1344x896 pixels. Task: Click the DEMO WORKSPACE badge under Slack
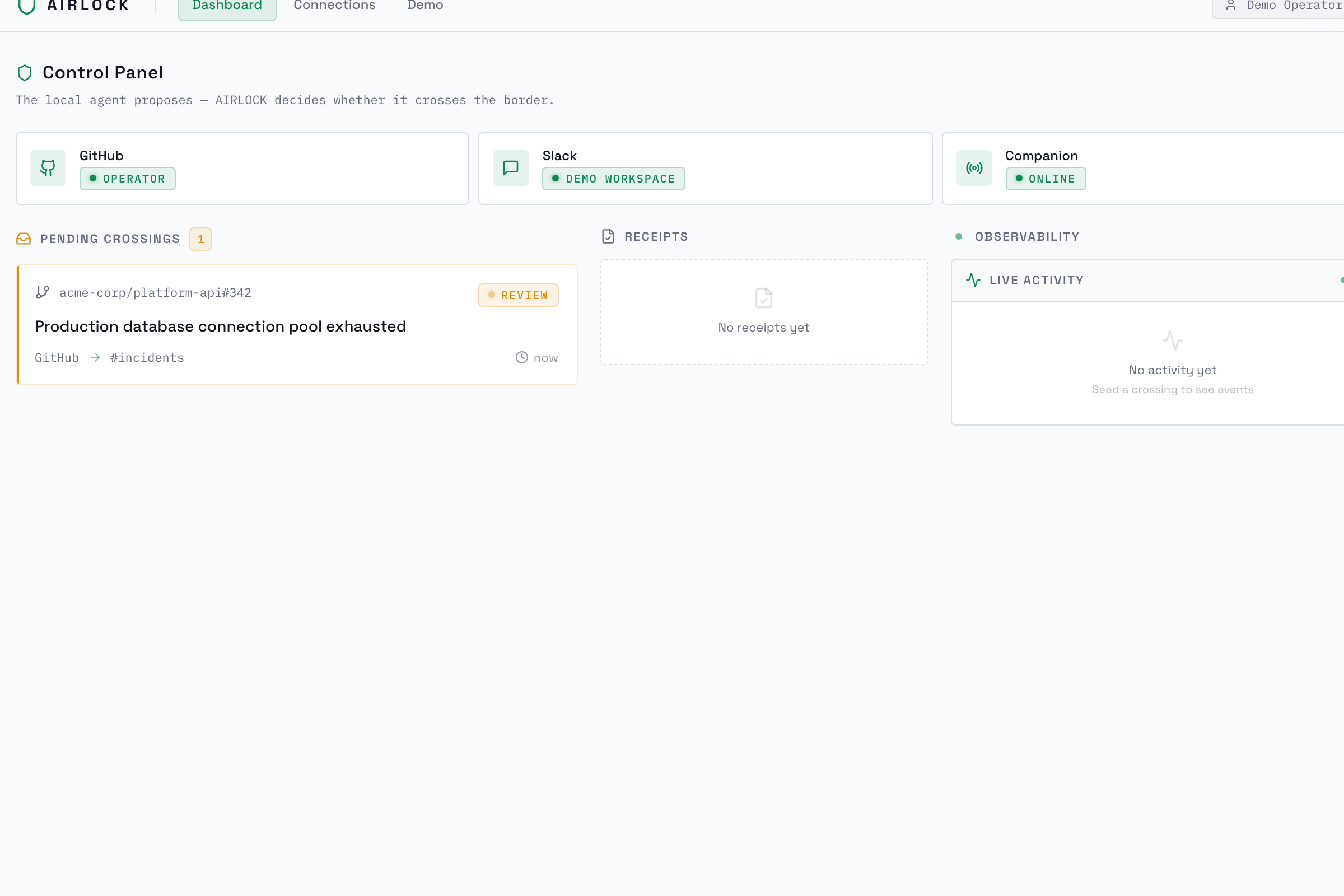coord(613,179)
